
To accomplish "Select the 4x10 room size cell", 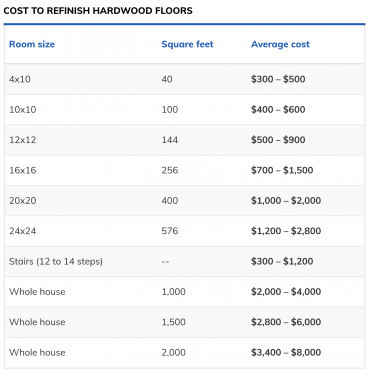I will [x=20, y=79].
